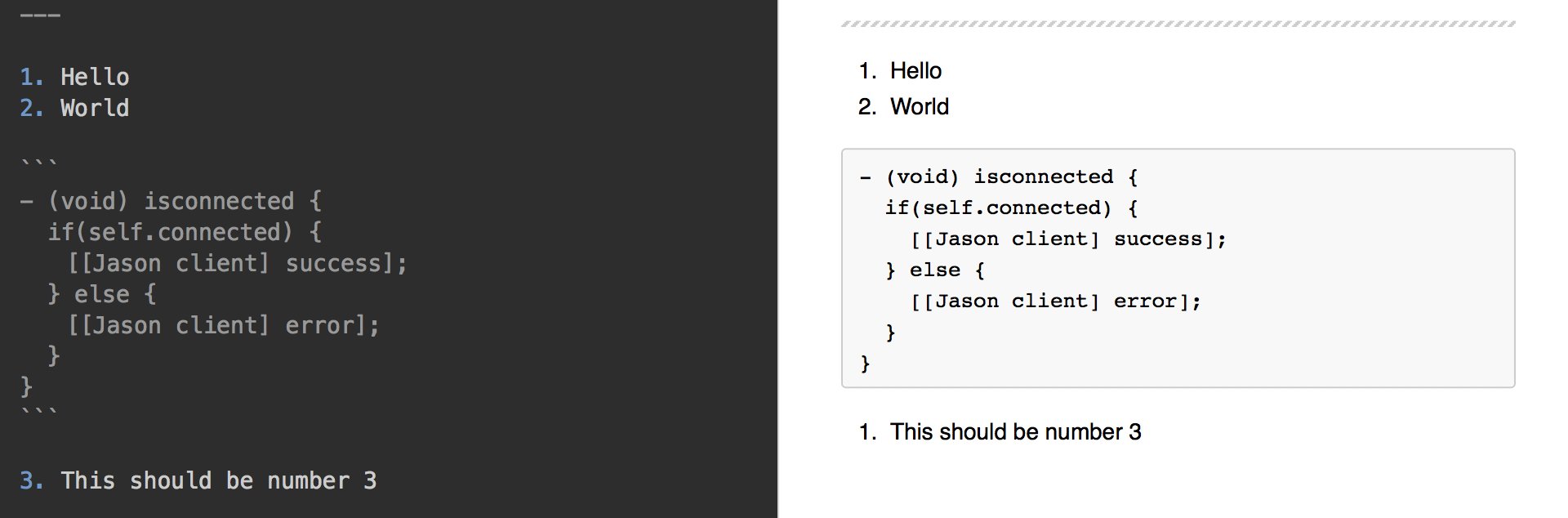Image resolution: width=1568 pixels, height=518 pixels.
Task: Click 'if(self.connected) {' in the editor
Action: 185,232
